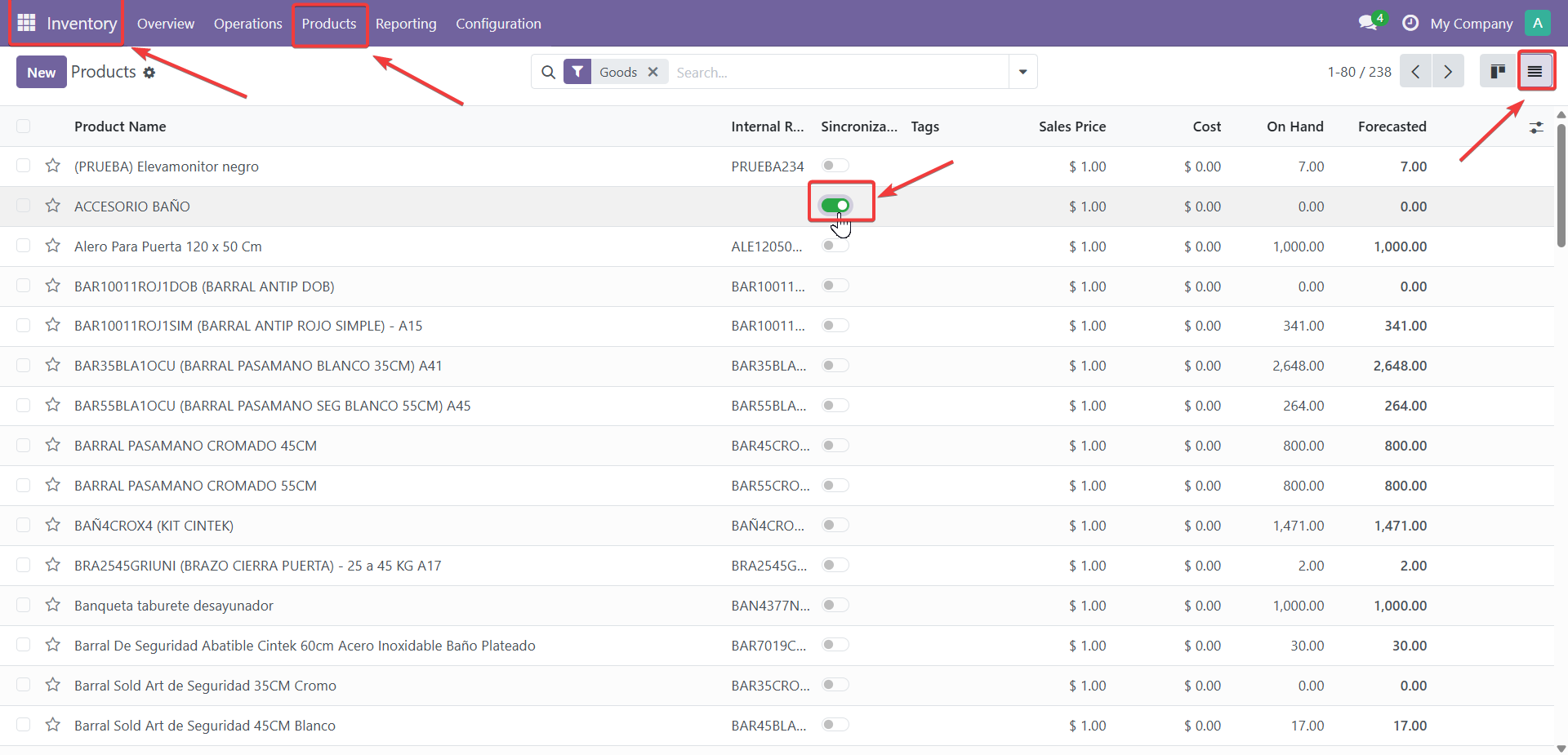Go to next page of products
The image size is (1568, 755).
point(1448,72)
